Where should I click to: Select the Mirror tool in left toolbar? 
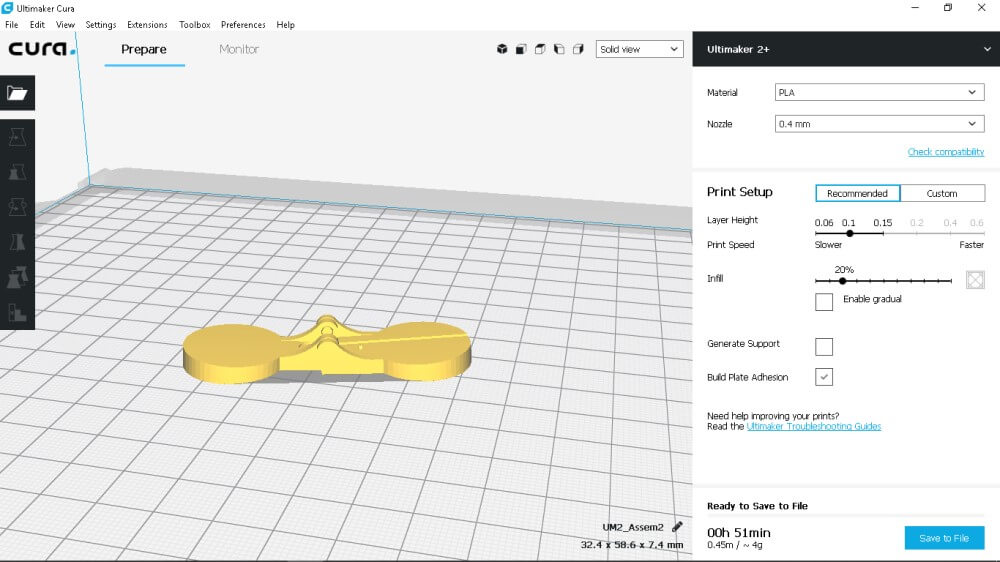(17, 242)
